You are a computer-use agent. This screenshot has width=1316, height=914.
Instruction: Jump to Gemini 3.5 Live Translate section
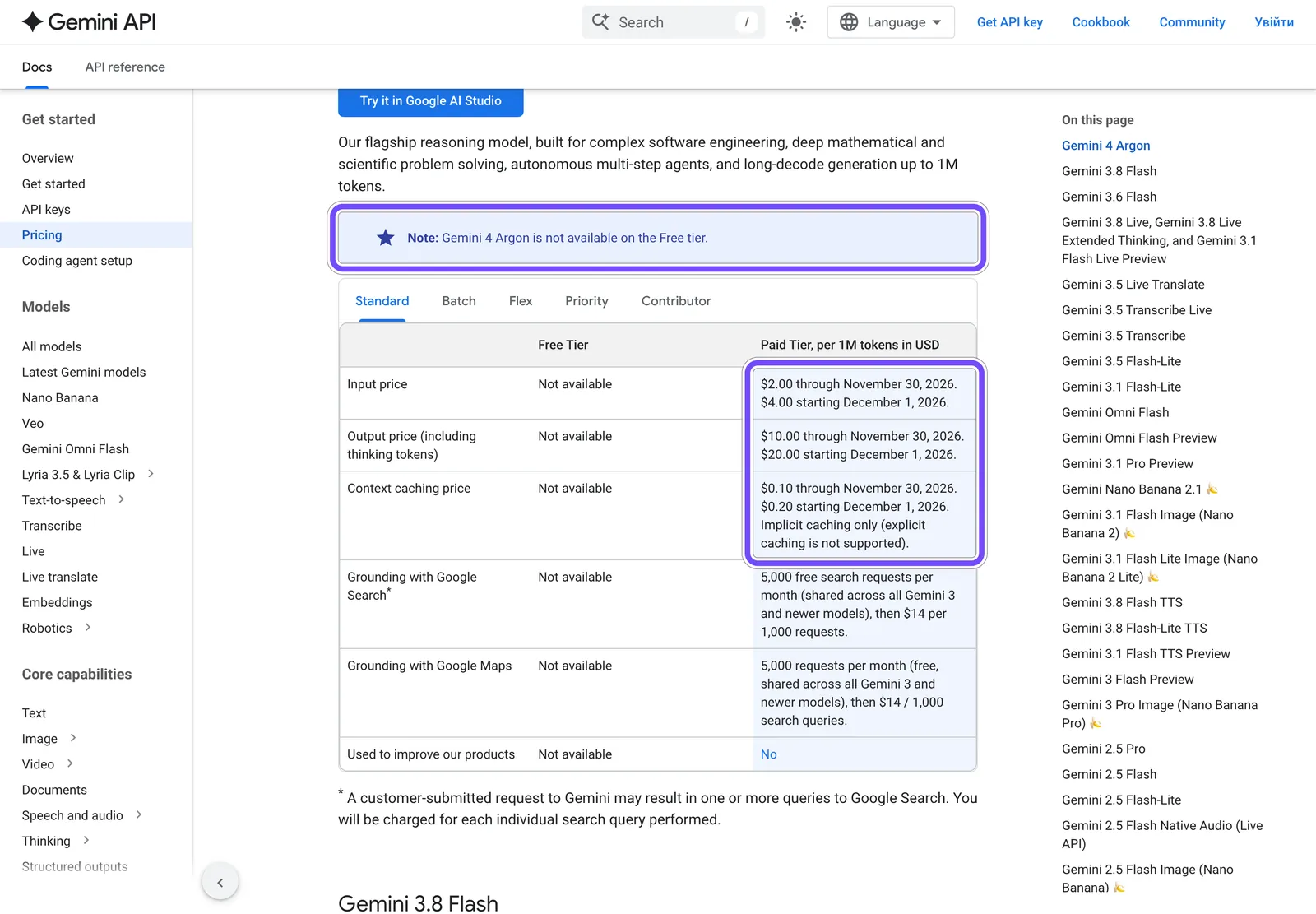coord(1133,285)
